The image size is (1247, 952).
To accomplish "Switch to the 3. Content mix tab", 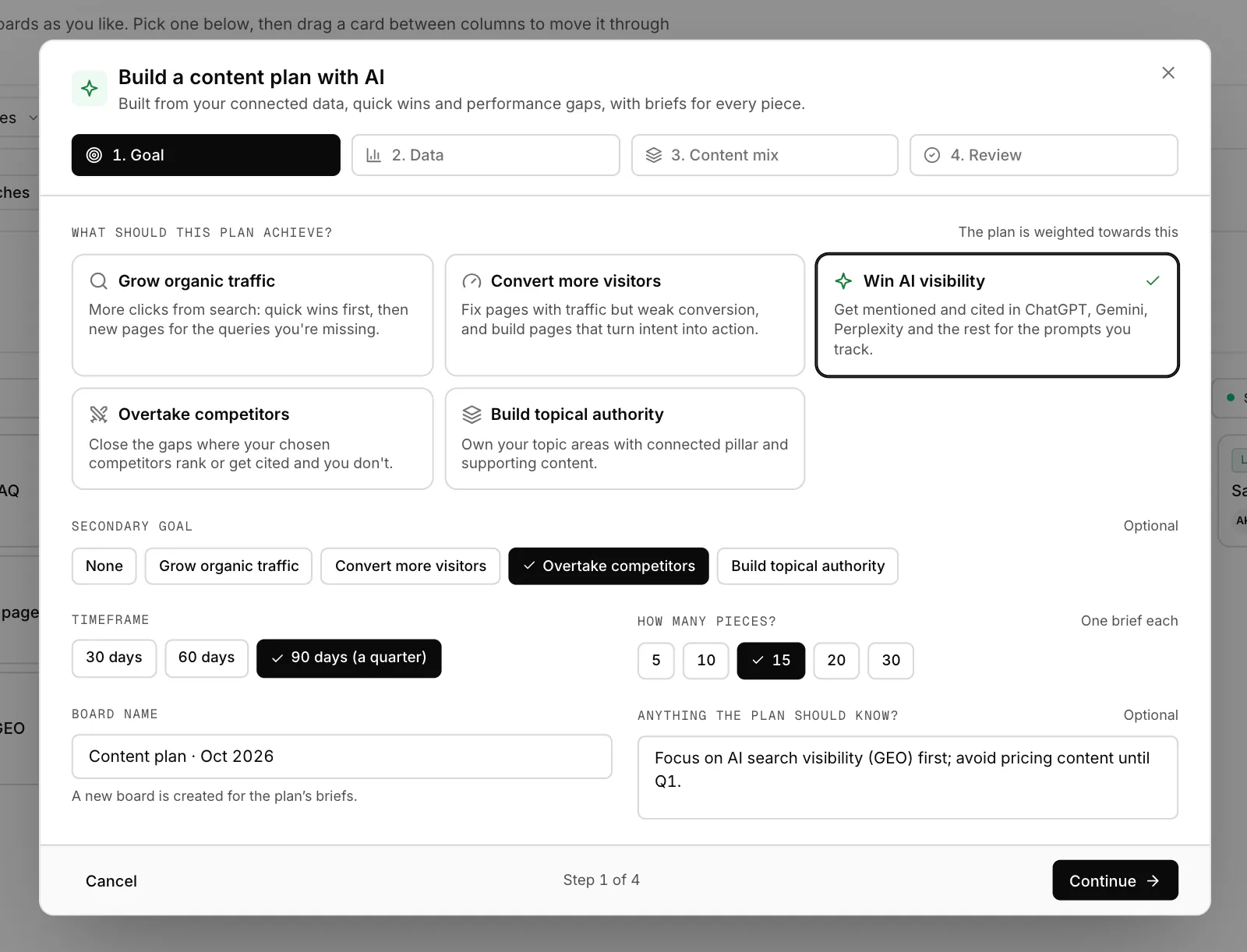I will [x=765, y=155].
